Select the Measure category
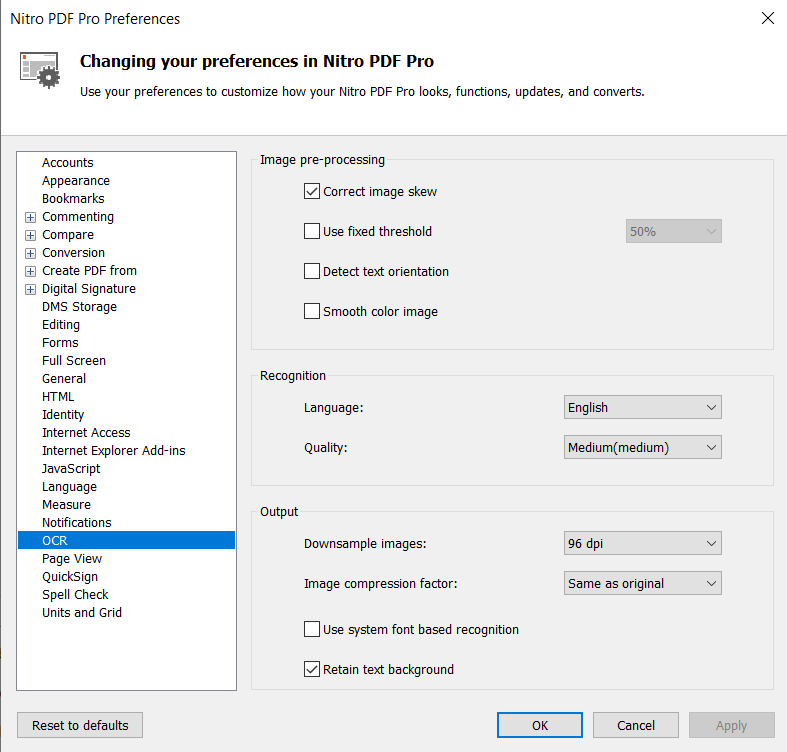The height and width of the screenshot is (752, 787). pyautogui.click(x=66, y=505)
